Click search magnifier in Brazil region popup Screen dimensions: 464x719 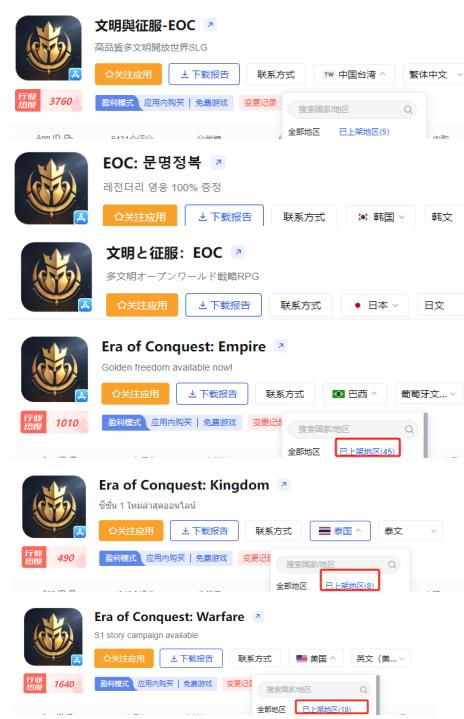(409, 429)
